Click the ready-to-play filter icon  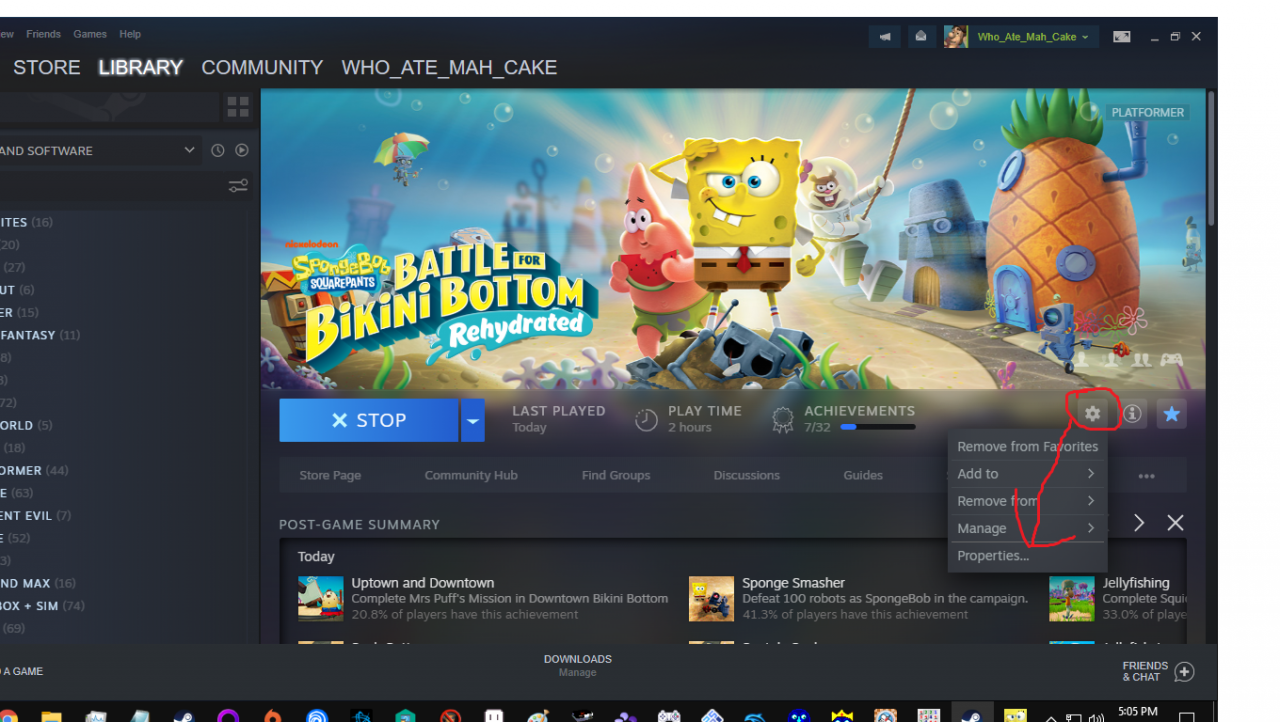pyautogui.click(x=242, y=150)
